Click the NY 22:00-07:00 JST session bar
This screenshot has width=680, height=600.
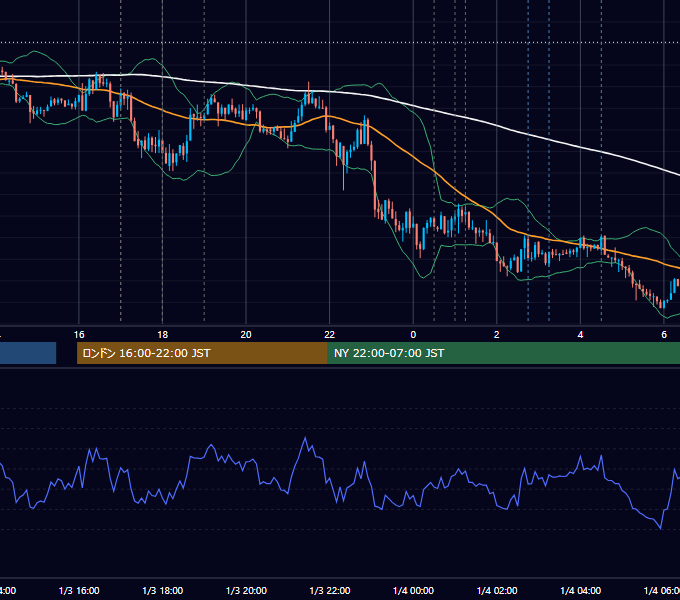pos(504,353)
